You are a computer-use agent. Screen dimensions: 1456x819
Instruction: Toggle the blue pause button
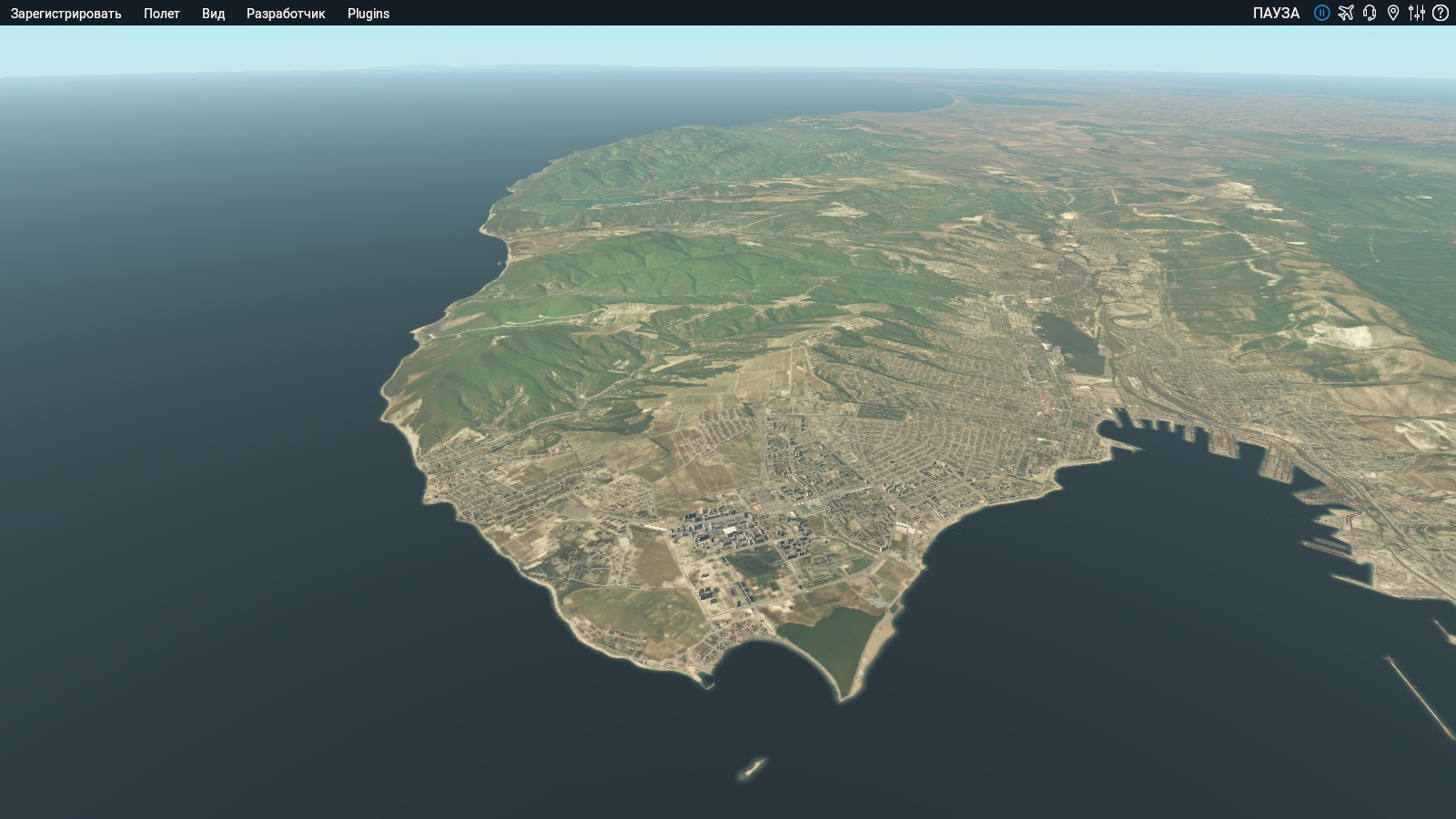[1321, 13]
